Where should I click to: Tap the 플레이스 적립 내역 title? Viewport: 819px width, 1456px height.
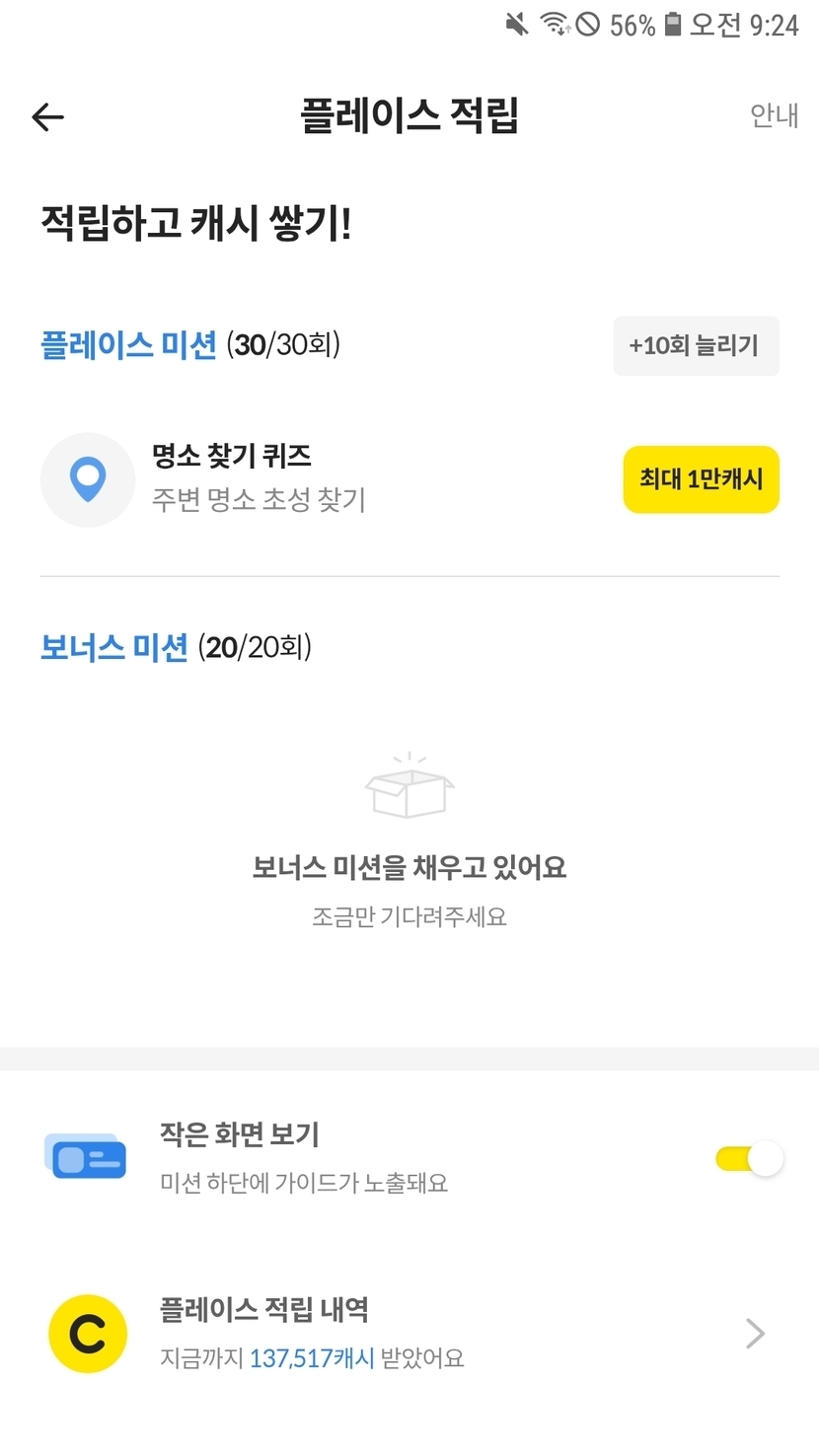[x=263, y=1310]
